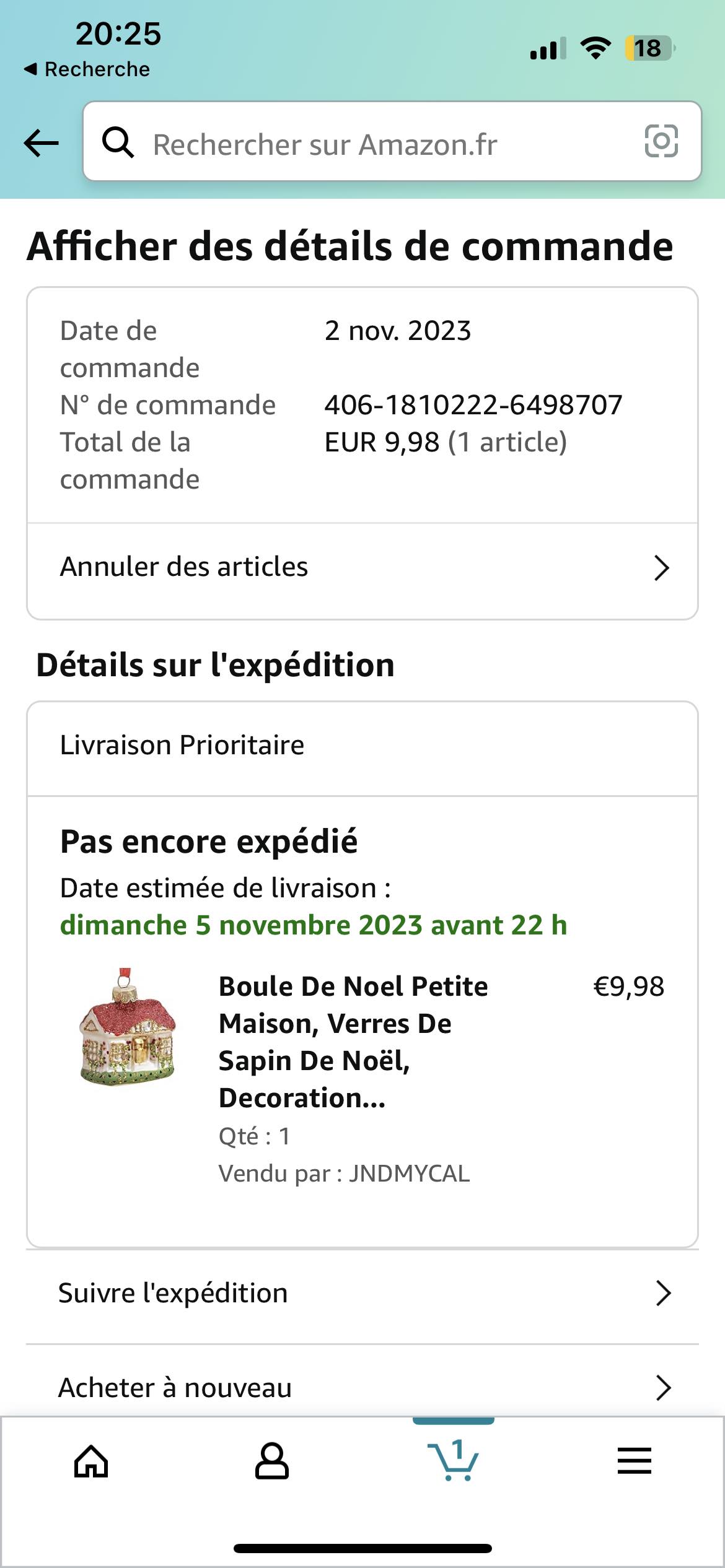Select Annuler des articles option

tap(184, 567)
